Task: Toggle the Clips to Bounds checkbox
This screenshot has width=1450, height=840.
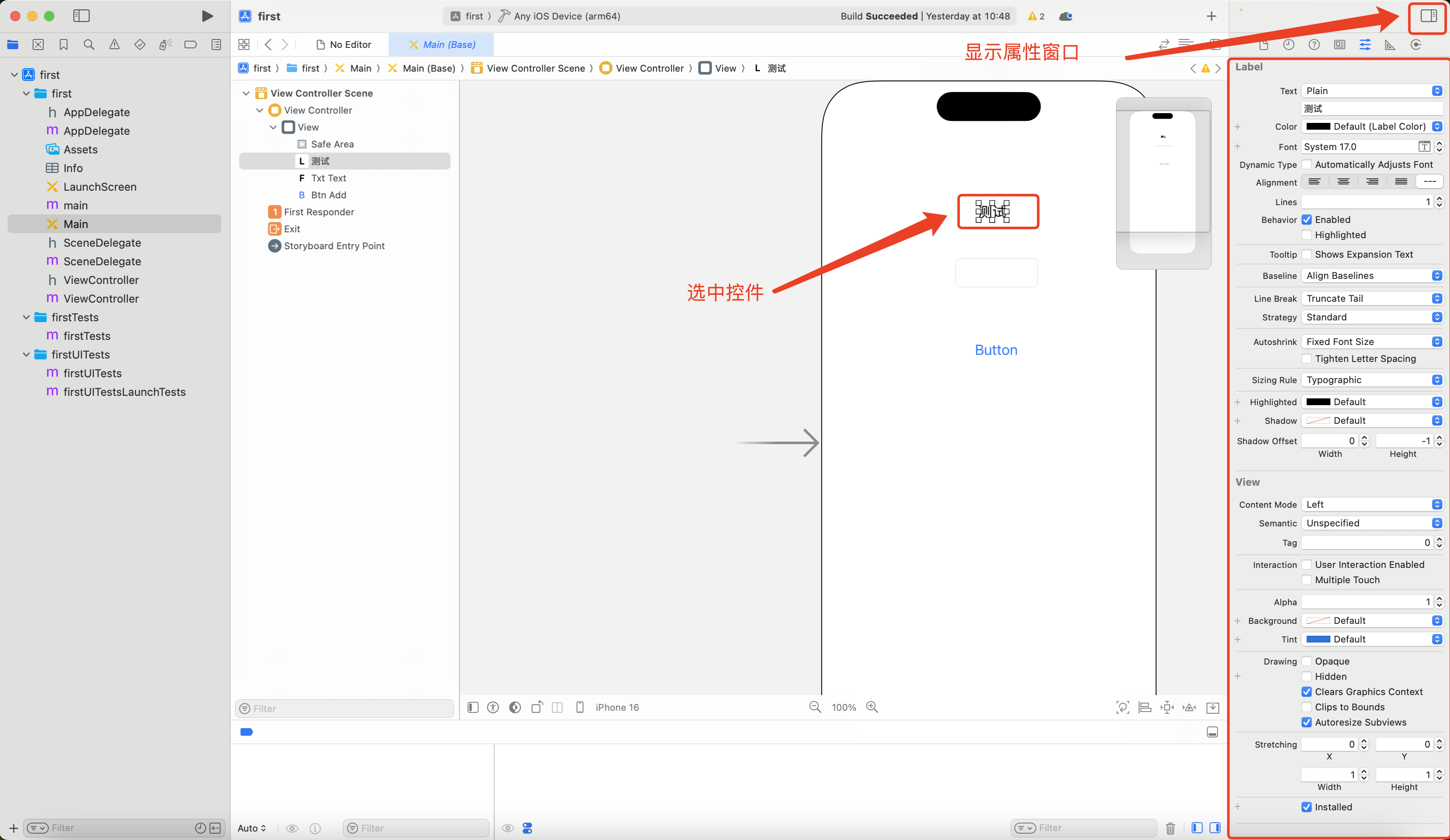Action: [x=1307, y=707]
